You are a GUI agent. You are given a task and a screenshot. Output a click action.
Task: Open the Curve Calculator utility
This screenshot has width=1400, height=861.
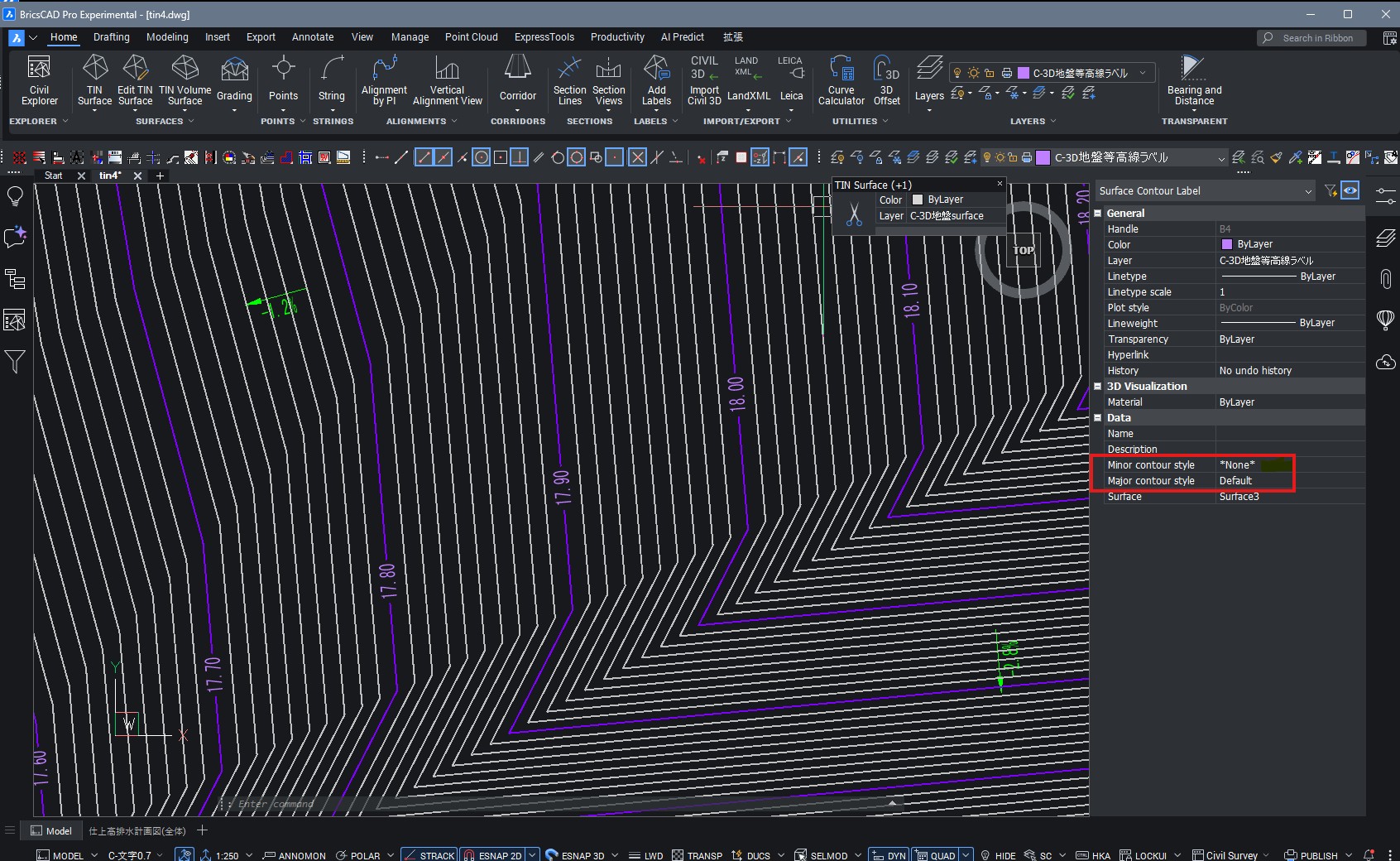841,80
